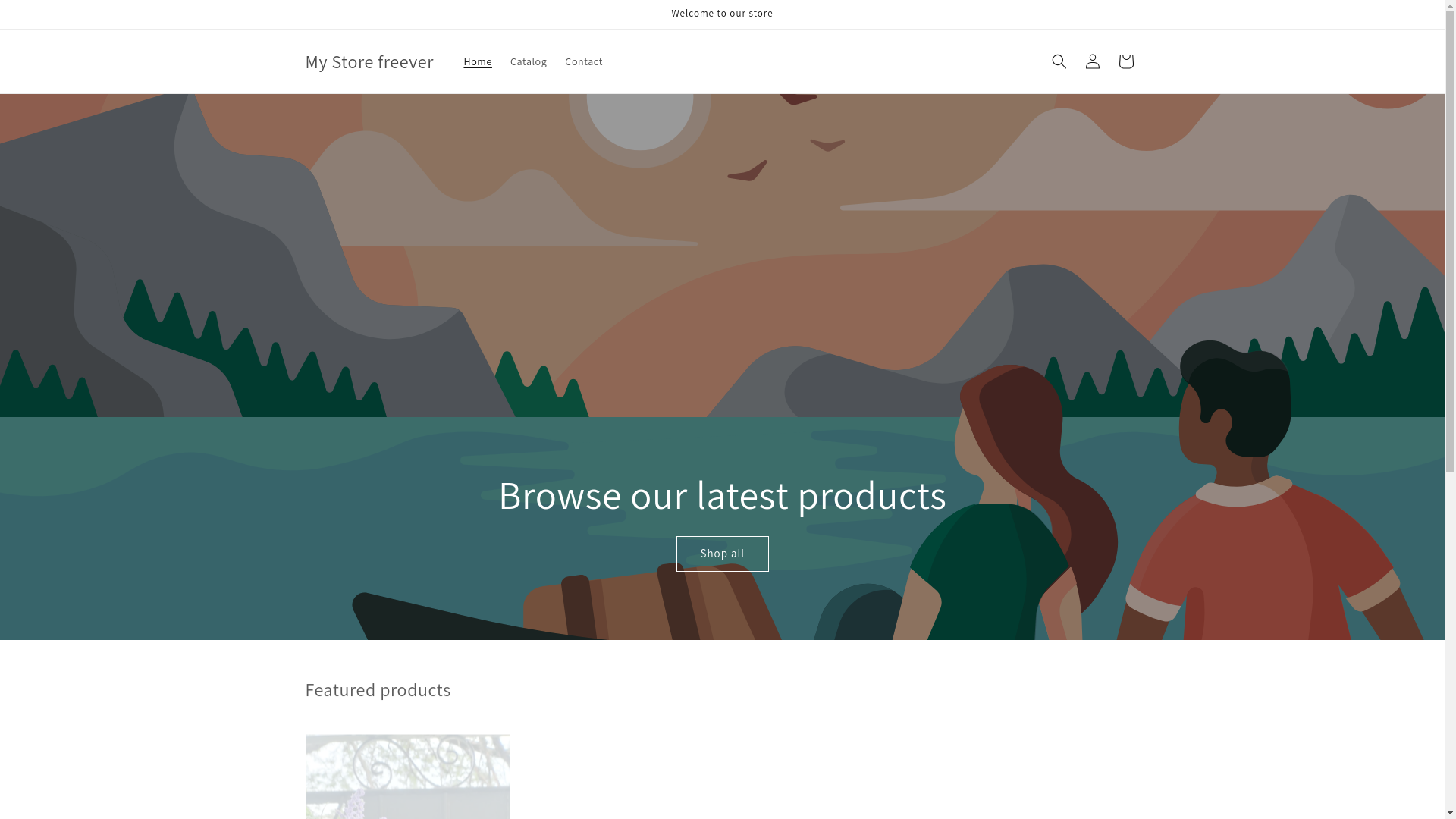
Task: Click the vertical scrollbar thumb
Action: pos(1450,243)
